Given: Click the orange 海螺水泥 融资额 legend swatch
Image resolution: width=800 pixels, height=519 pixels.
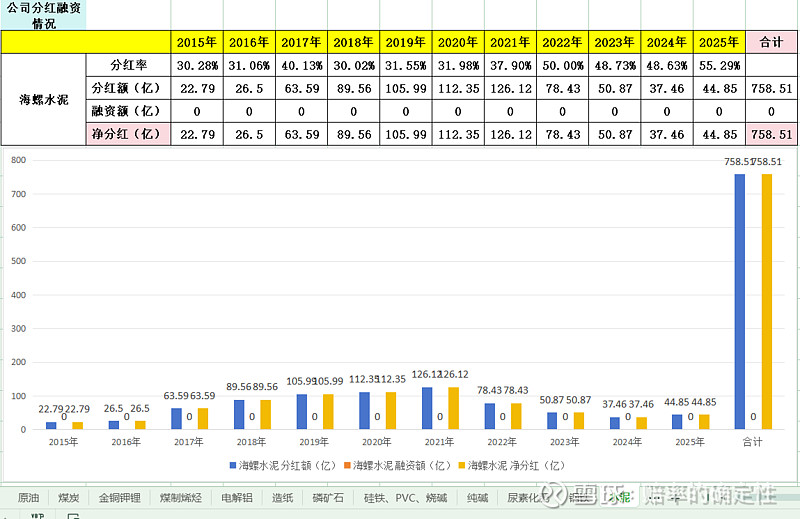Looking at the screenshot, I should click(347, 465).
